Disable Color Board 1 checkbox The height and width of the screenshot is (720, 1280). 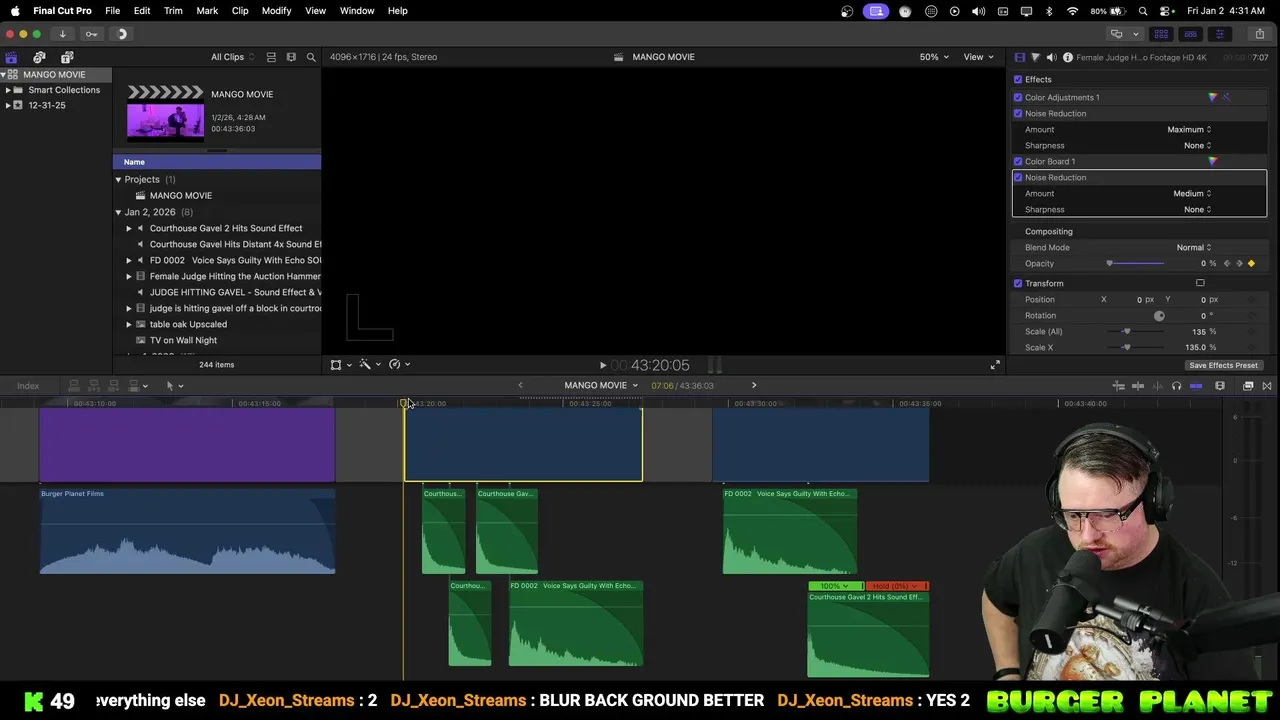(1018, 161)
